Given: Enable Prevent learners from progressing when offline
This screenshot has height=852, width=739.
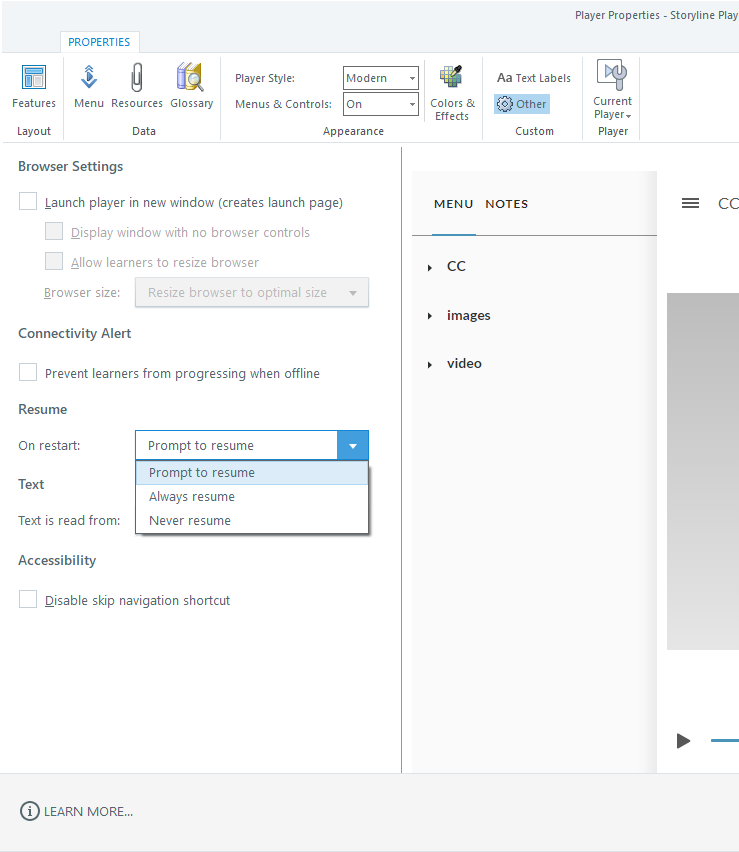Looking at the screenshot, I should point(28,372).
